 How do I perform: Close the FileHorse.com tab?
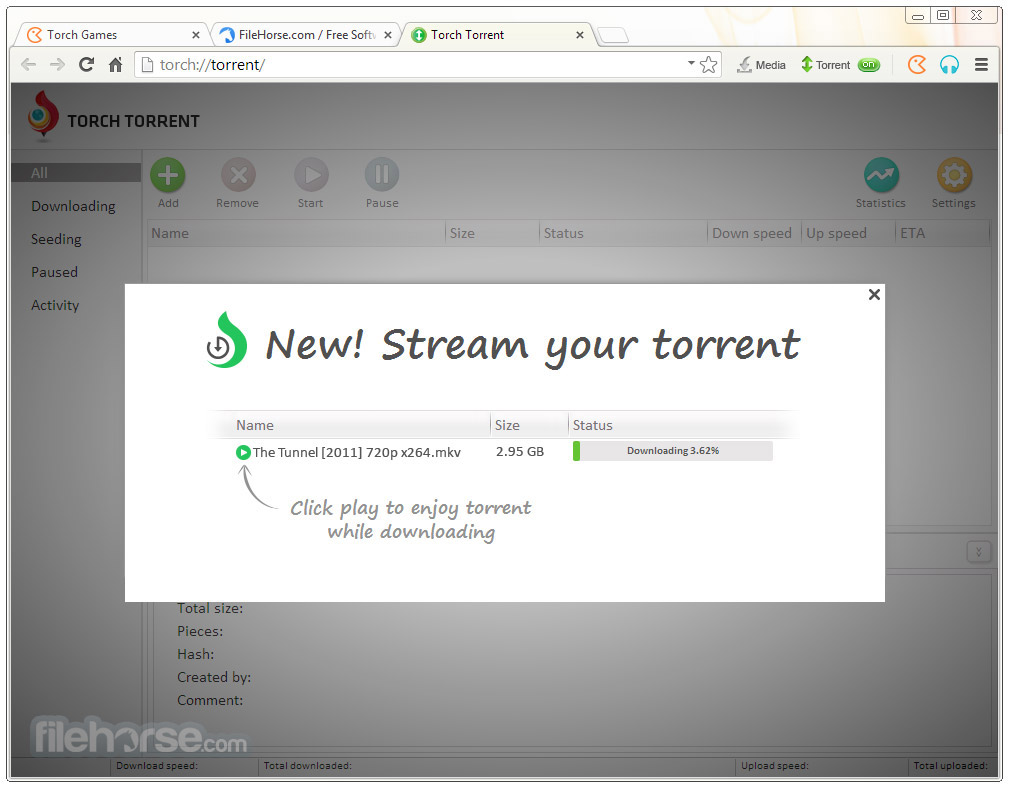tap(388, 35)
